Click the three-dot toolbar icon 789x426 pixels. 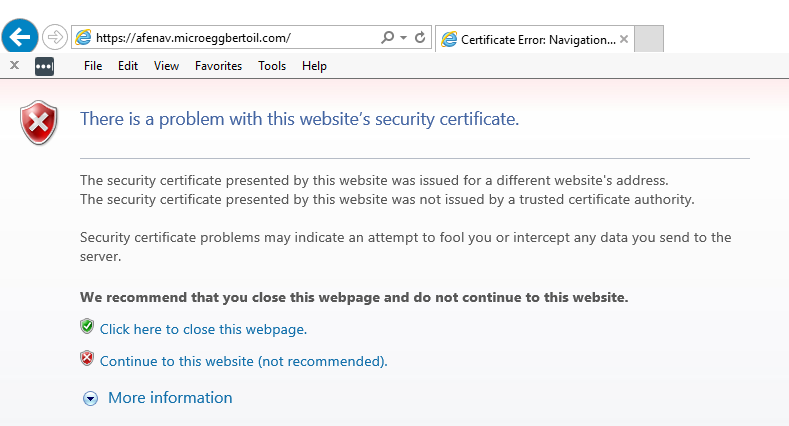pos(44,66)
